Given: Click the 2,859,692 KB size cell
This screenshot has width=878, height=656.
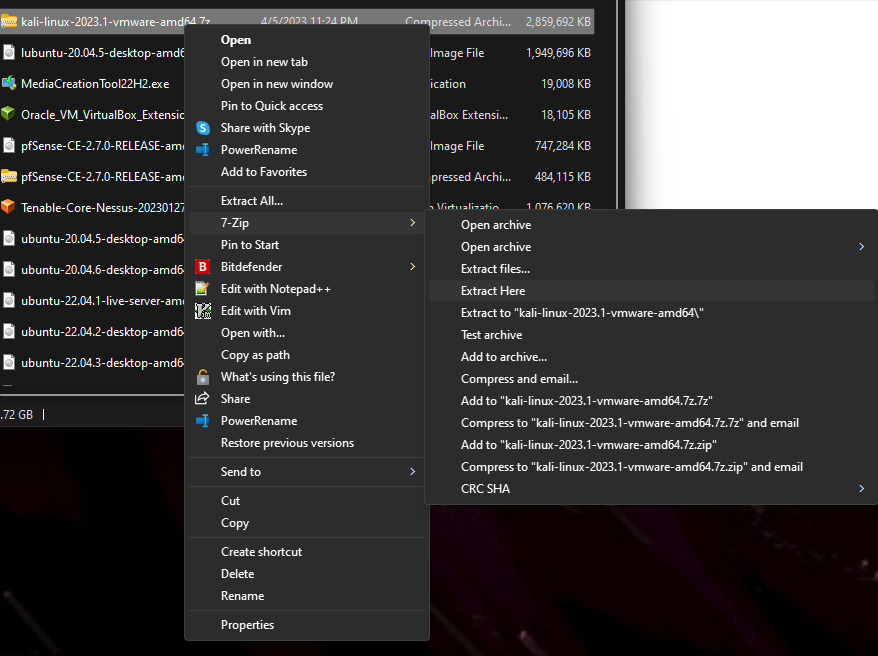Looking at the screenshot, I should [558, 22].
